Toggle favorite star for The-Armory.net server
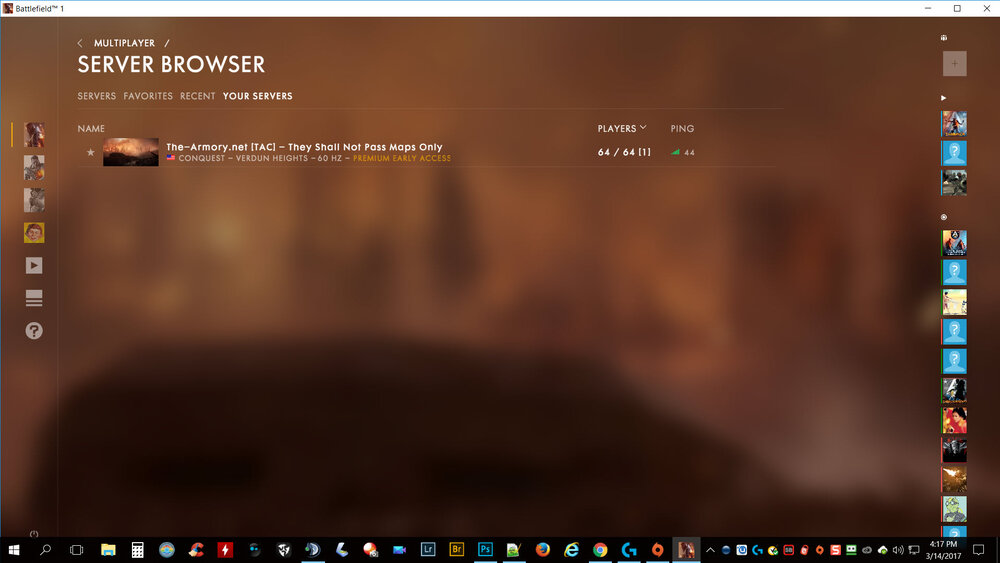Image resolution: width=1000 pixels, height=563 pixels. click(91, 152)
